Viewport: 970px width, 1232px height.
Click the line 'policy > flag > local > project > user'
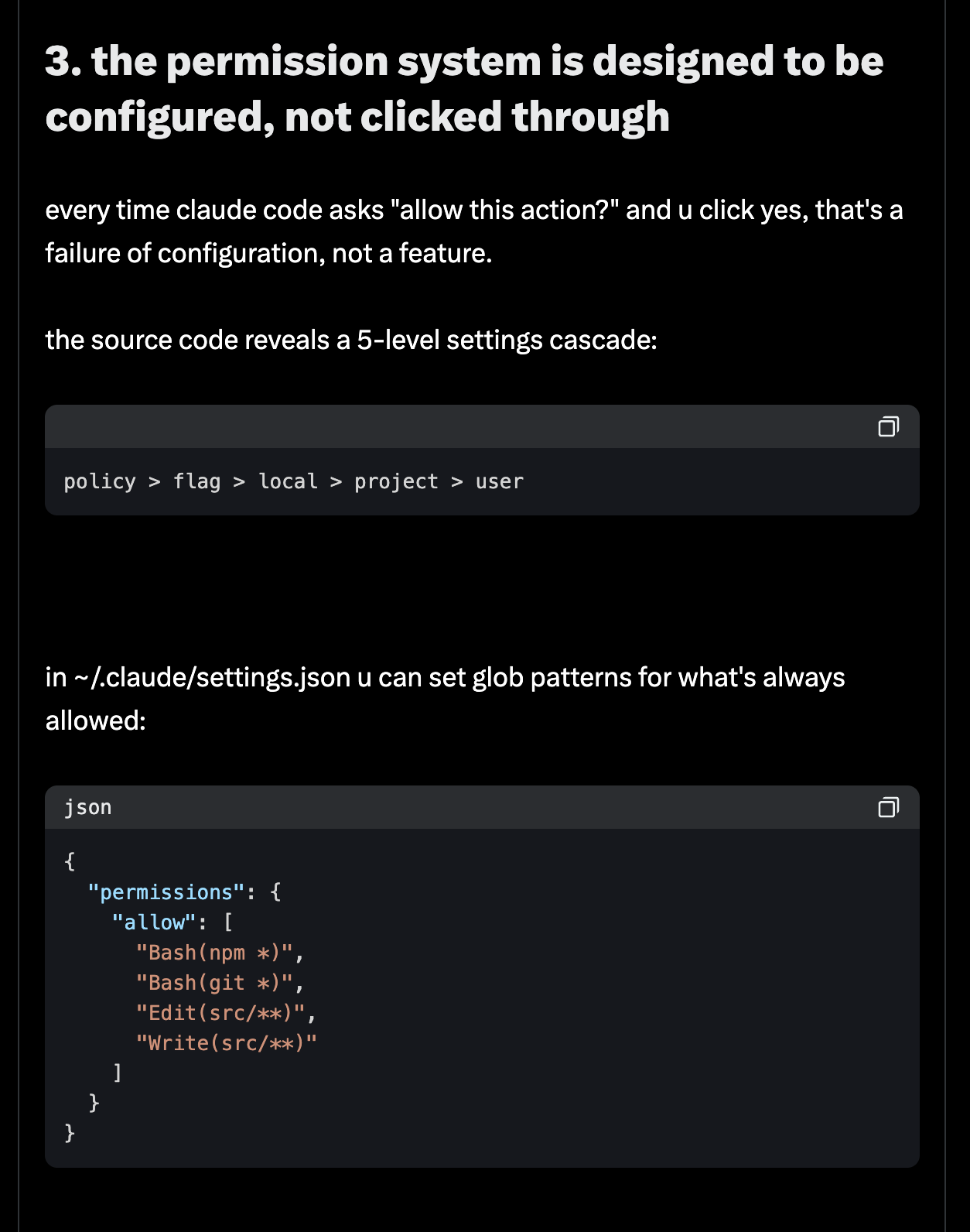[x=294, y=481]
